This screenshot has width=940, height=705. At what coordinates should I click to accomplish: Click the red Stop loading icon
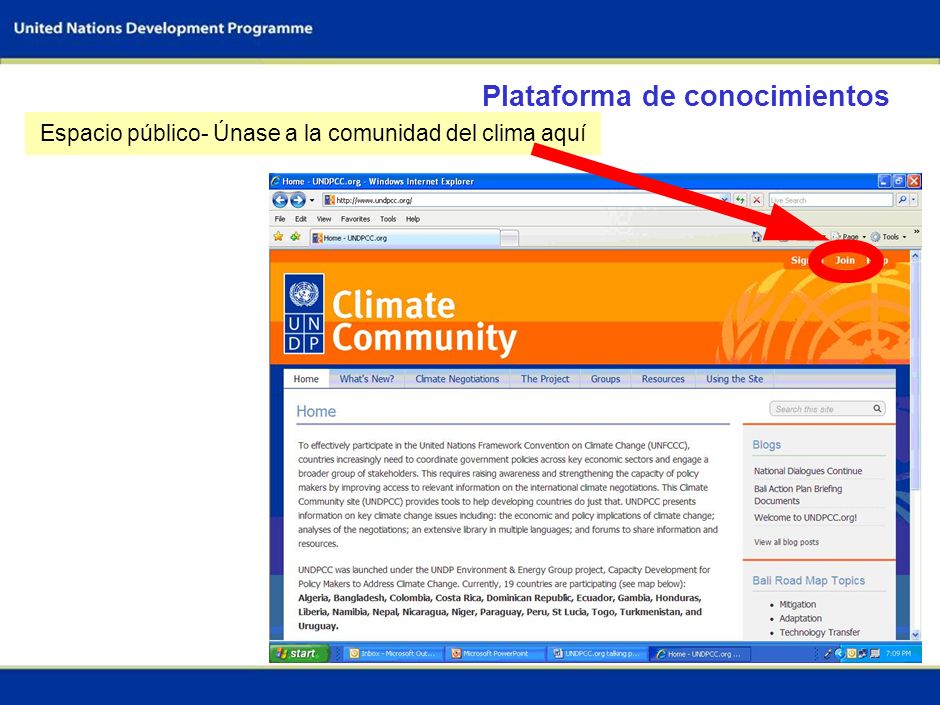(x=757, y=200)
